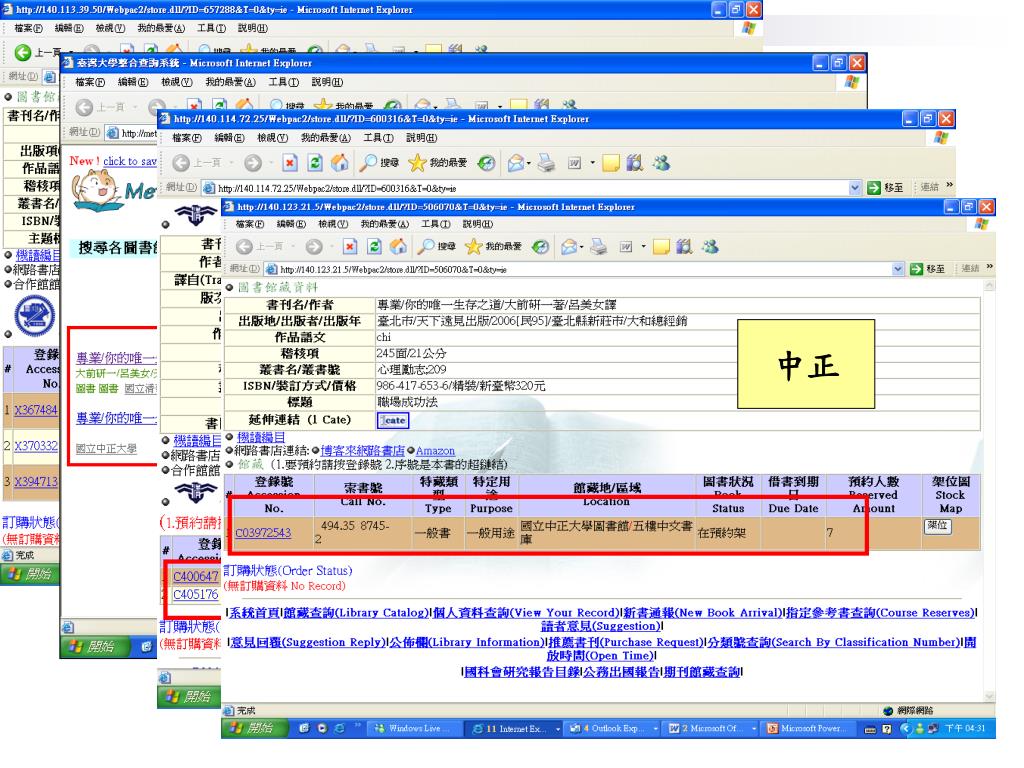Open Search (搜尋) in 140.114.72.25 window
The width and height of the screenshot is (1024, 768).
(x=379, y=163)
